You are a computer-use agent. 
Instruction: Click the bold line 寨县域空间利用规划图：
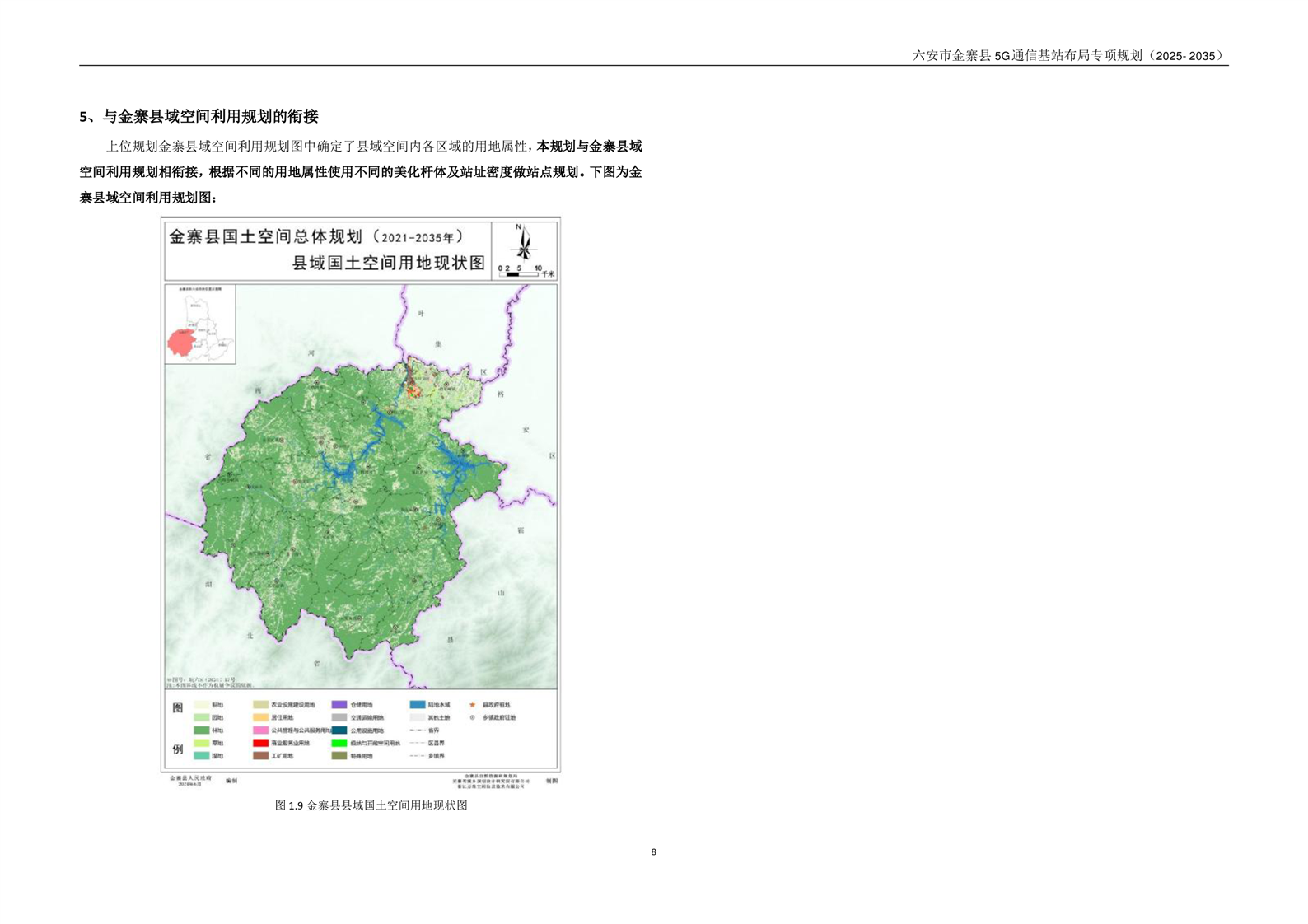click(149, 198)
